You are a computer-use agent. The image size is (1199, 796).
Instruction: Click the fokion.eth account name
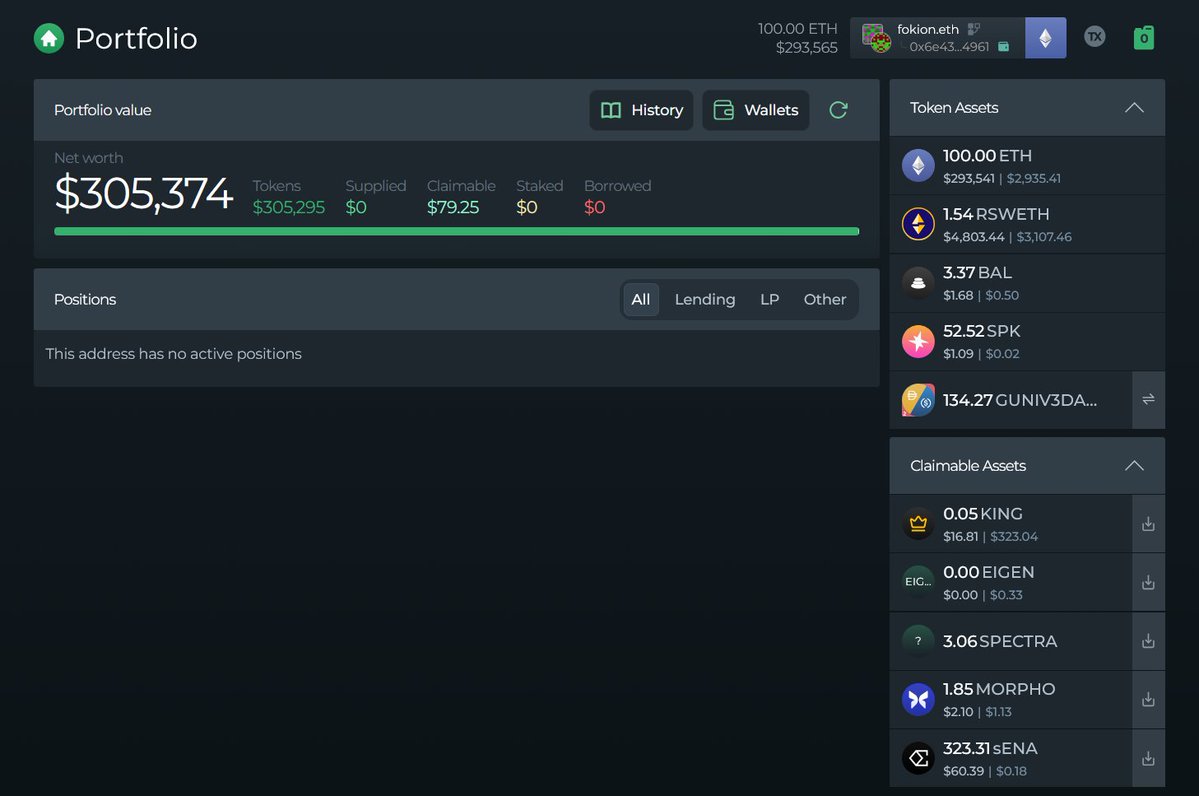[x=928, y=29]
